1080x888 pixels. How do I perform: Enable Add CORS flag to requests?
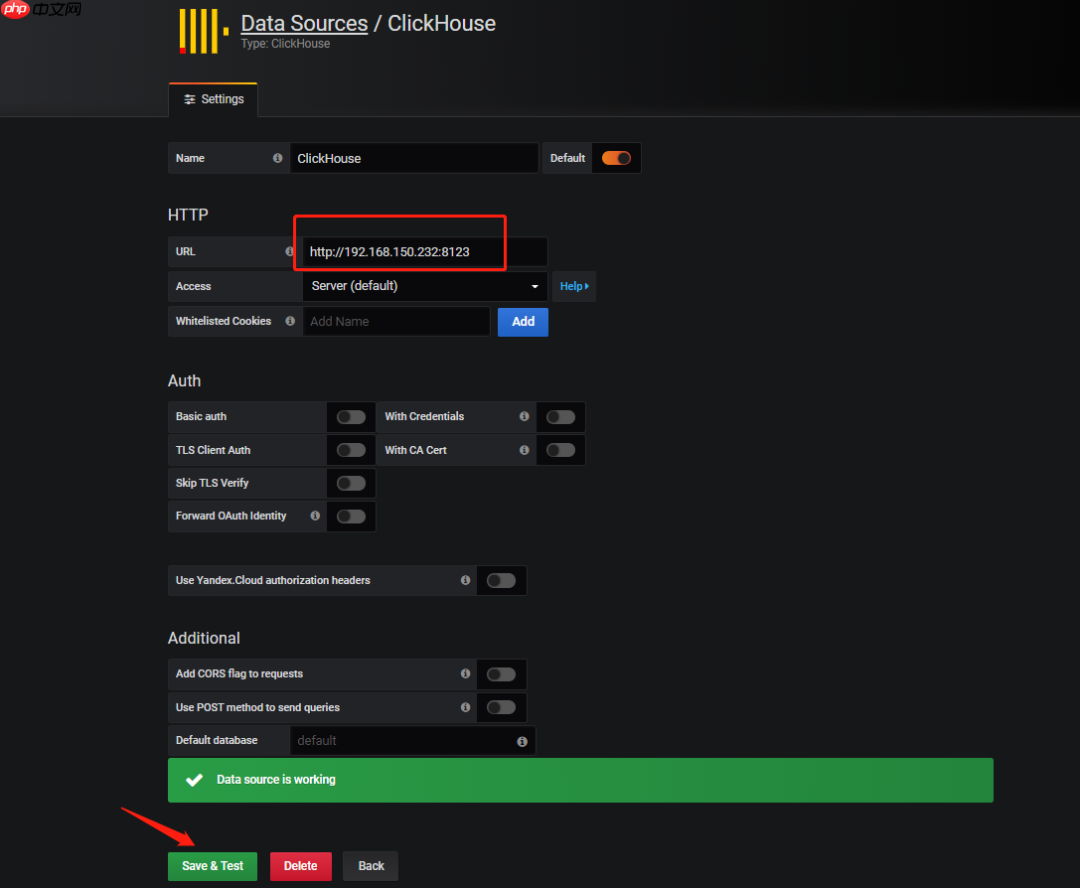click(x=501, y=674)
